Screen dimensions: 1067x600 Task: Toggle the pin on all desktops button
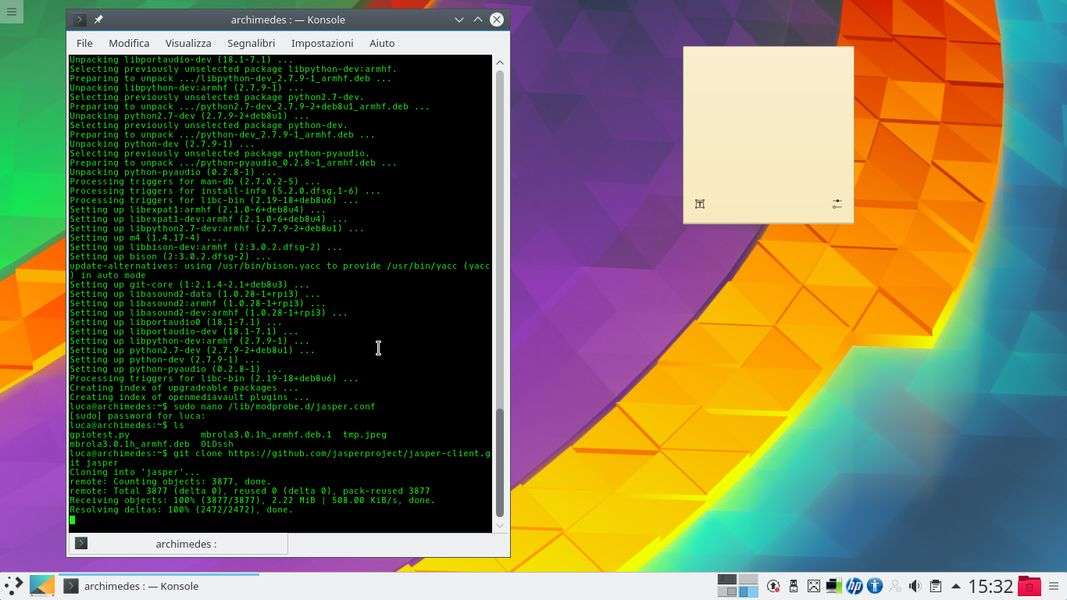99,20
